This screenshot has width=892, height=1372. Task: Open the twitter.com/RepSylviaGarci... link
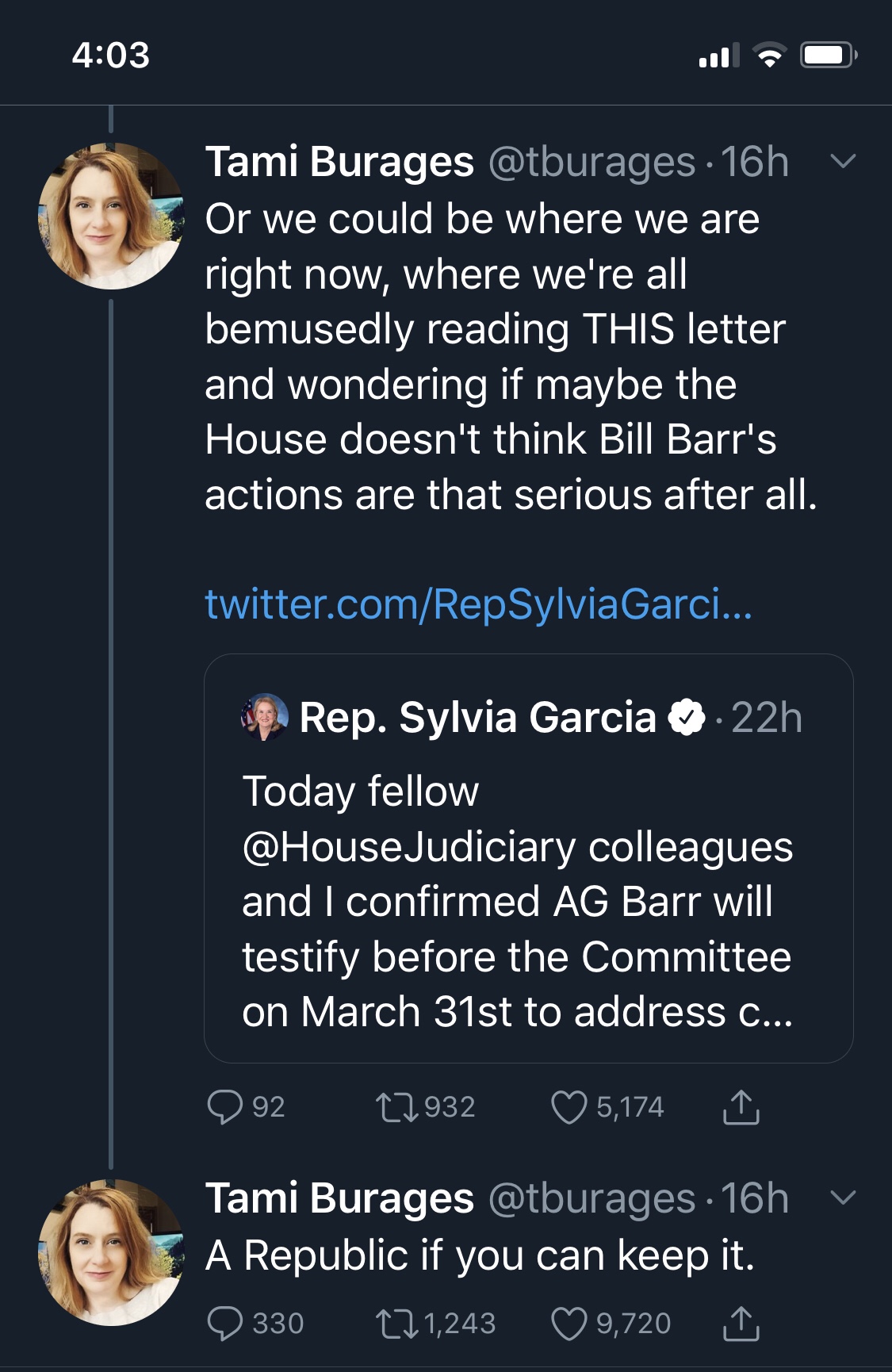pyautogui.click(x=478, y=604)
